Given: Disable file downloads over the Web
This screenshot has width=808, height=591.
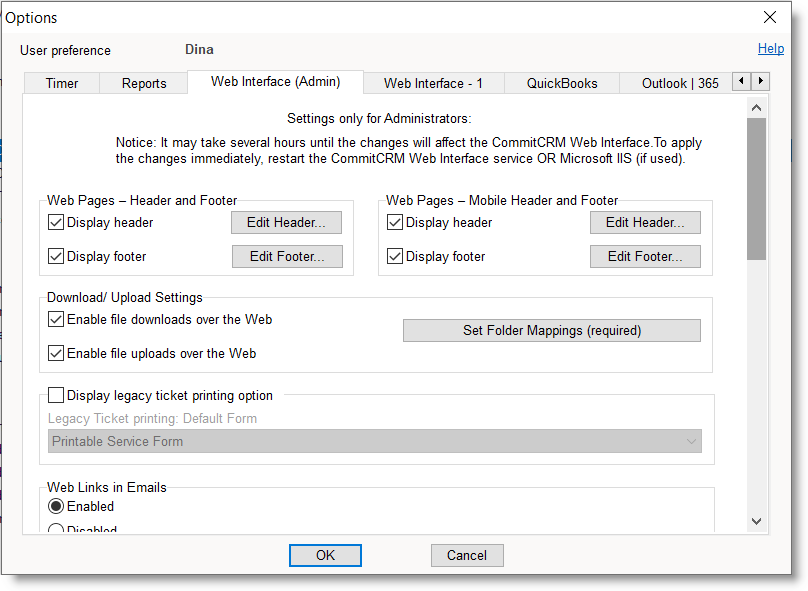Looking at the screenshot, I should tap(57, 320).
